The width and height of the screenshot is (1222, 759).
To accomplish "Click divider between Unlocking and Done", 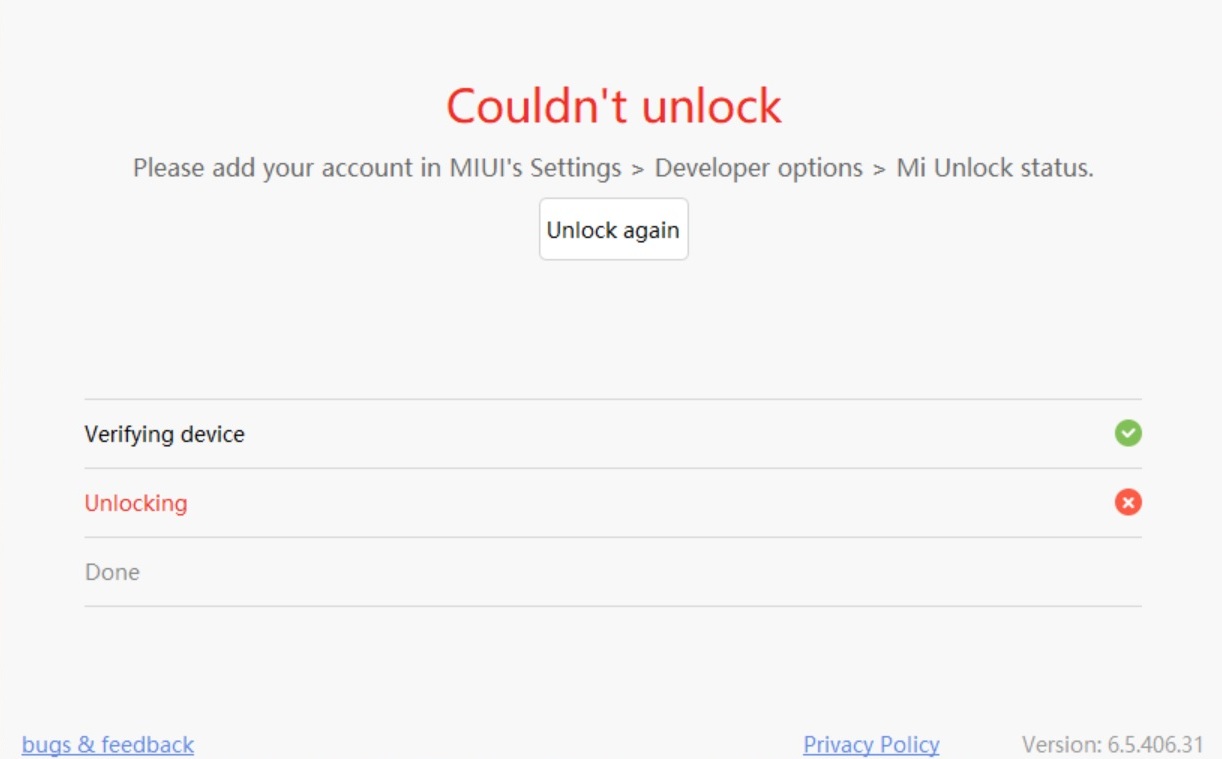I will coord(612,537).
